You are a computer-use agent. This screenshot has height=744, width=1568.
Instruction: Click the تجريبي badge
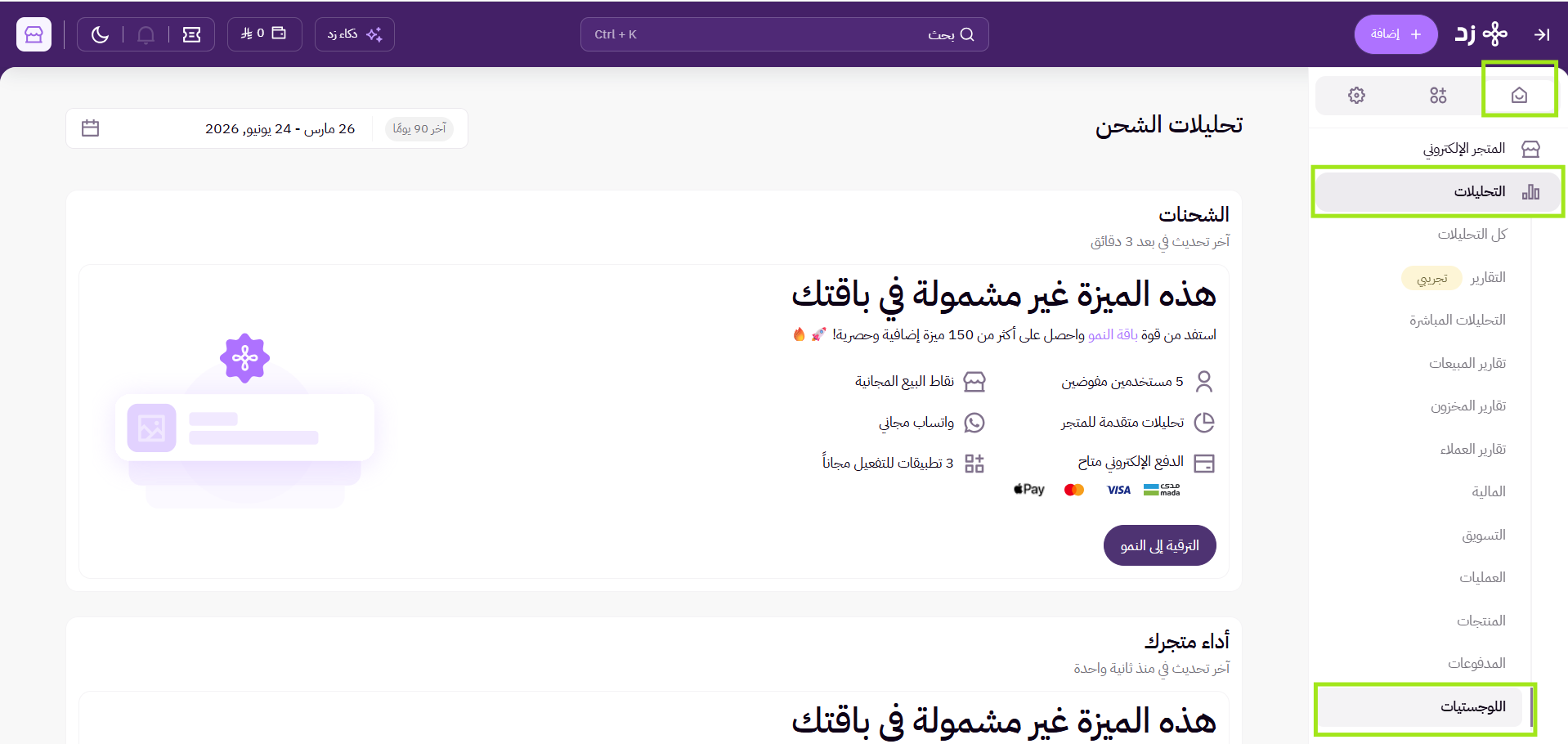(x=1431, y=279)
